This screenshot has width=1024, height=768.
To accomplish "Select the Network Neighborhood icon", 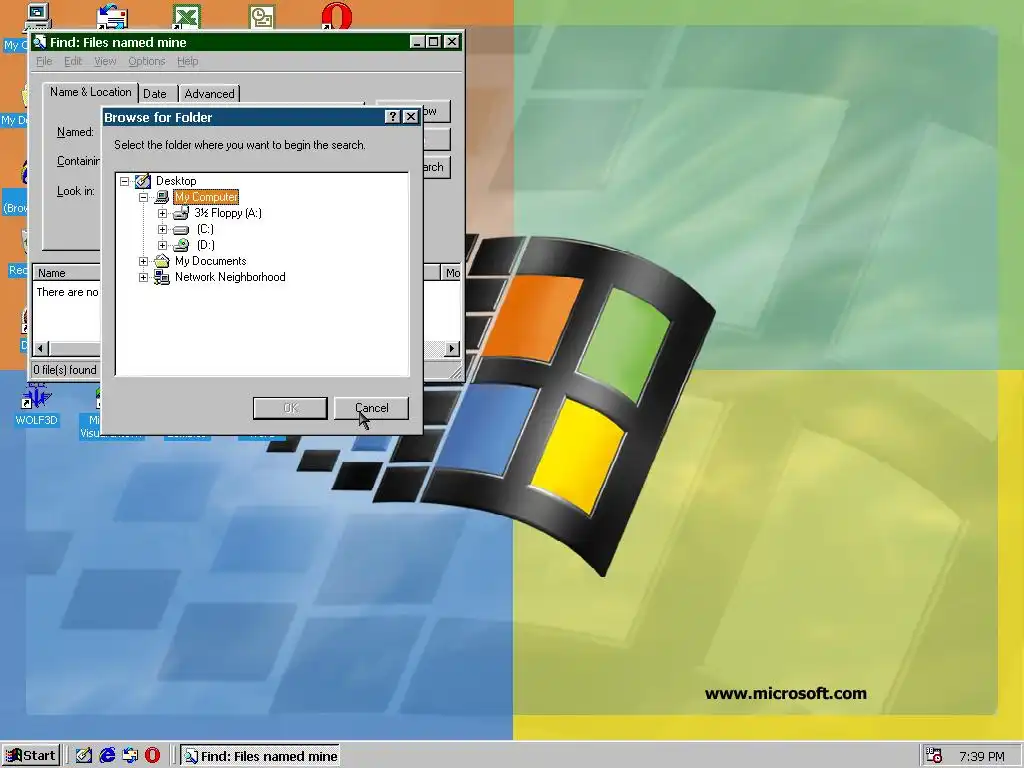I will (161, 277).
